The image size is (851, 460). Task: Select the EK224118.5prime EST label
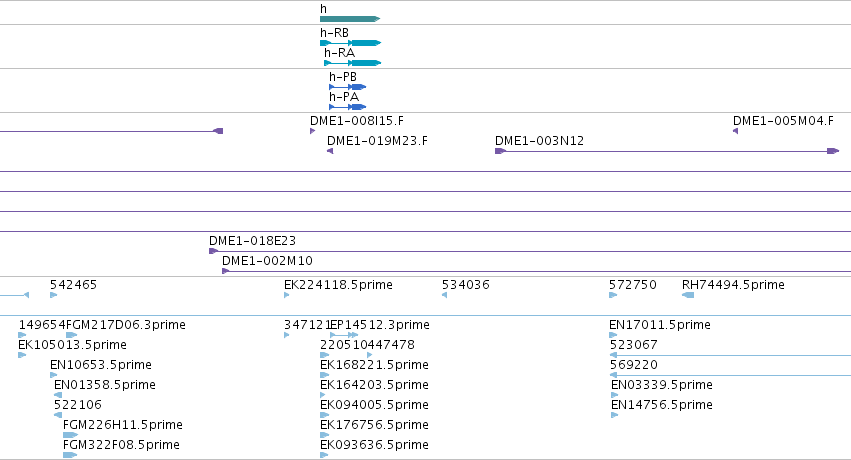click(x=338, y=285)
